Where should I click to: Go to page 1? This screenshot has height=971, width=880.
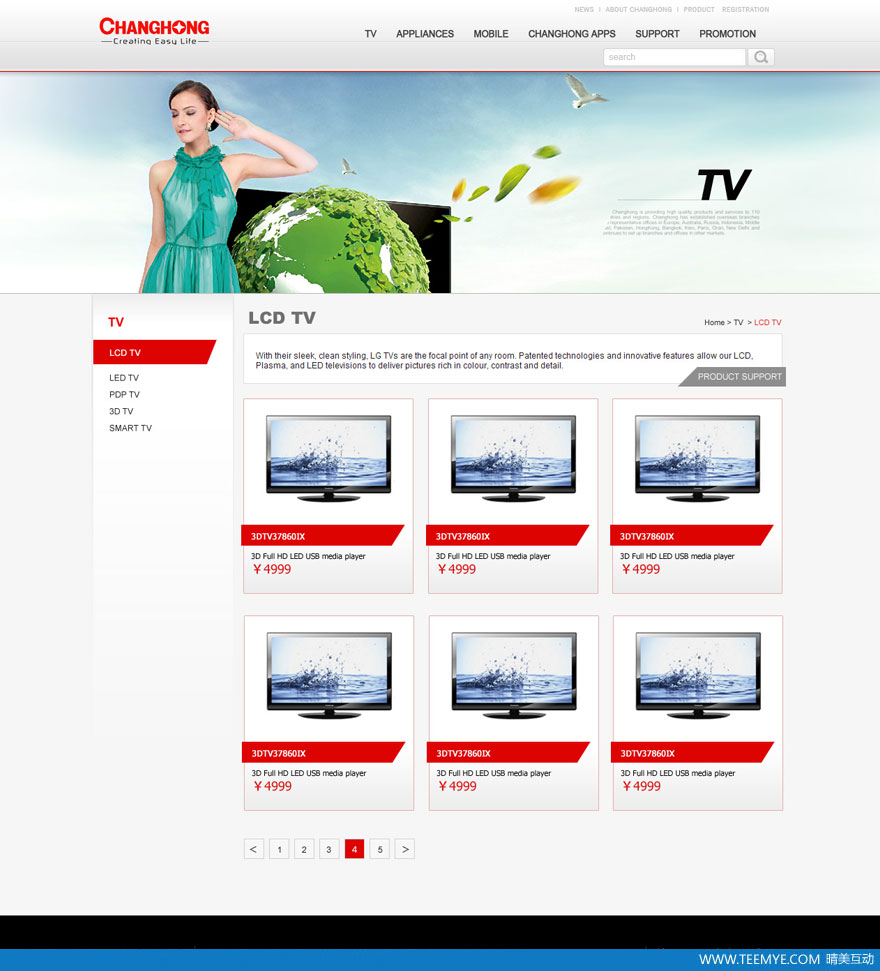point(279,849)
